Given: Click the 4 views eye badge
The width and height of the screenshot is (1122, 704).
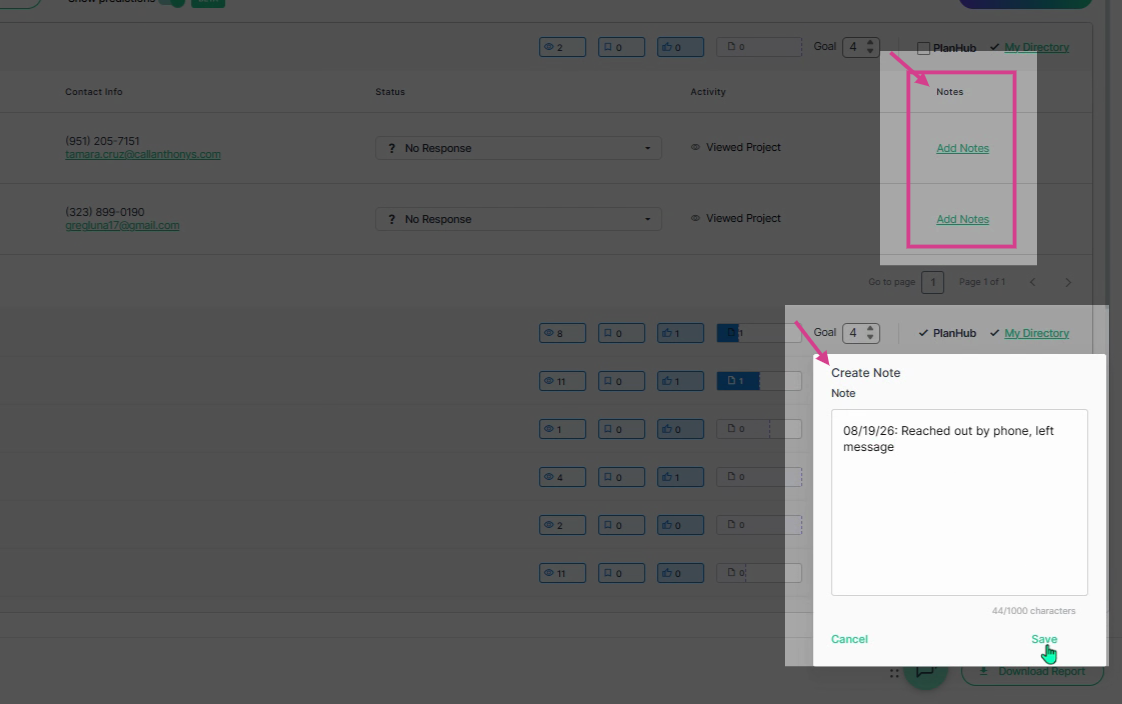Looking at the screenshot, I should coord(562,477).
